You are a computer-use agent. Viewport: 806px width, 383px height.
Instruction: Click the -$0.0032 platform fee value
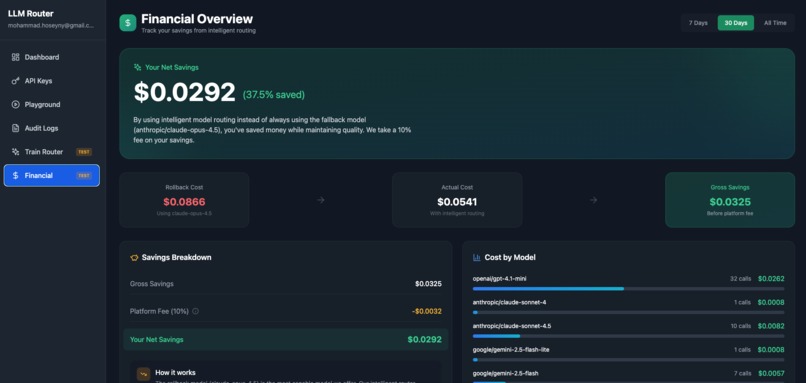tap(427, 311)
